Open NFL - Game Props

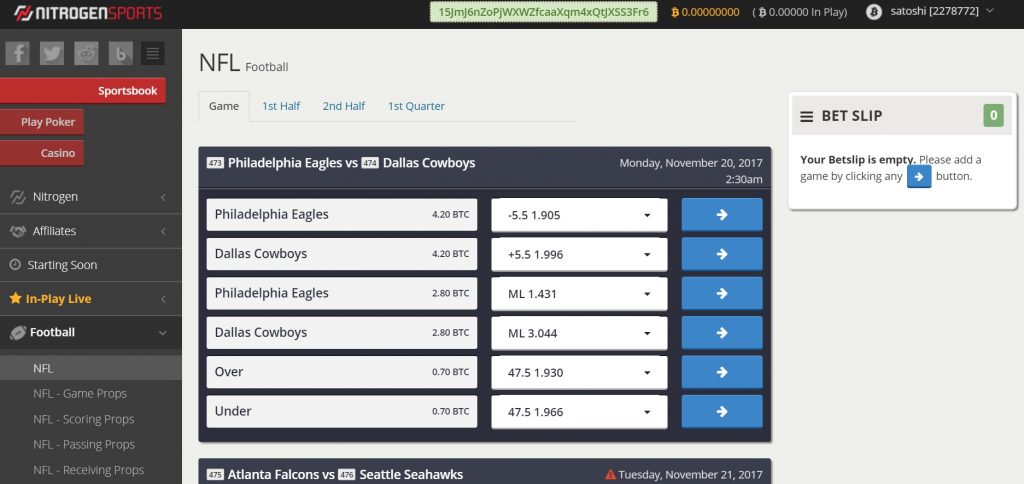click(80, 394)
